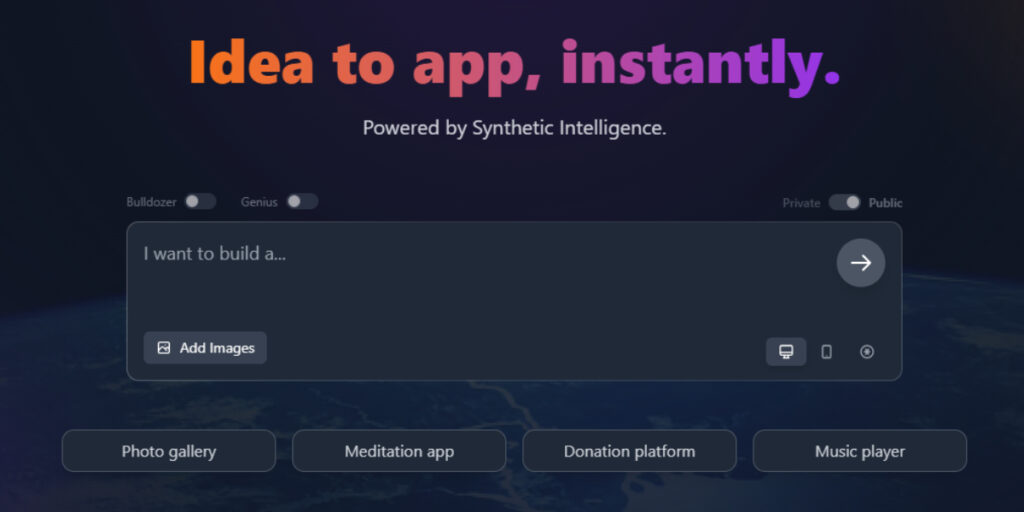Pick the Meditation app suggestion

[399, 451]
